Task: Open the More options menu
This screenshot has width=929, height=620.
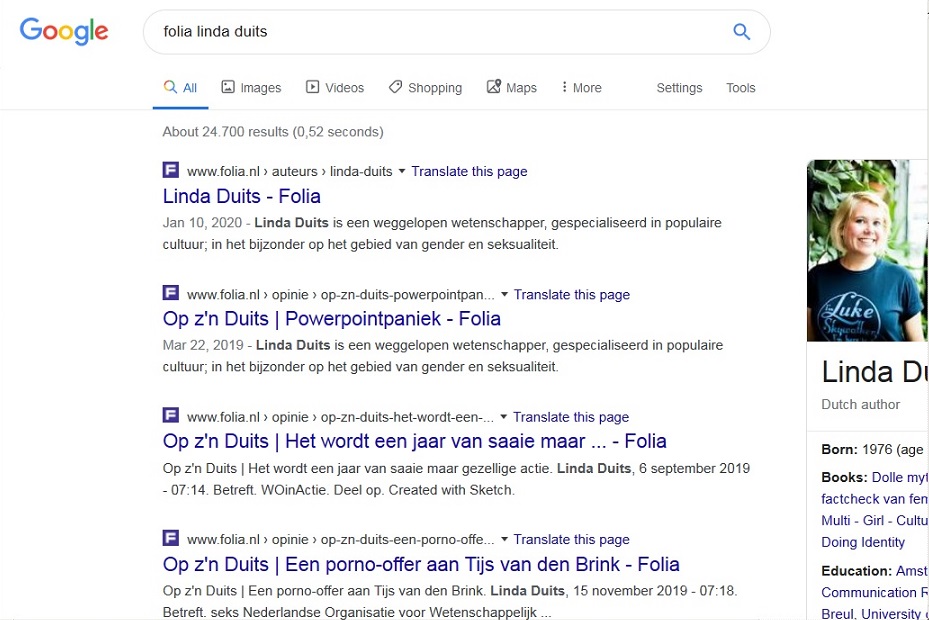Action: tap(581, 88)
